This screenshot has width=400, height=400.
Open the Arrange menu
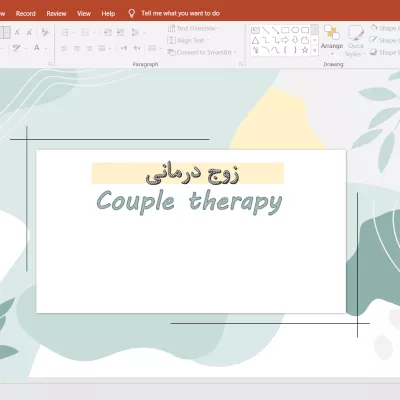click(x=332, y=41)
